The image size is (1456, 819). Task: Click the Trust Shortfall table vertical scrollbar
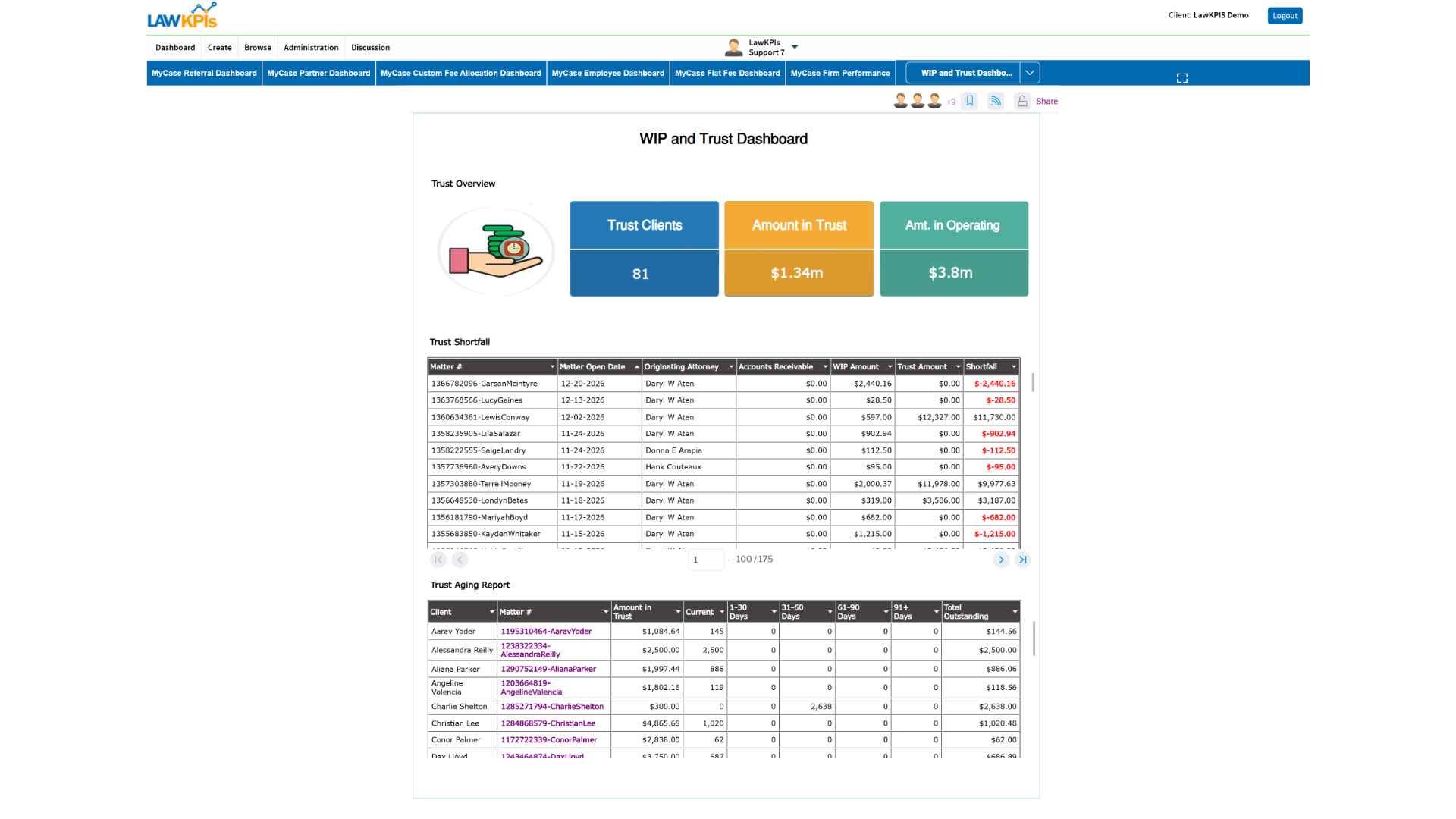click(1033, 382)
